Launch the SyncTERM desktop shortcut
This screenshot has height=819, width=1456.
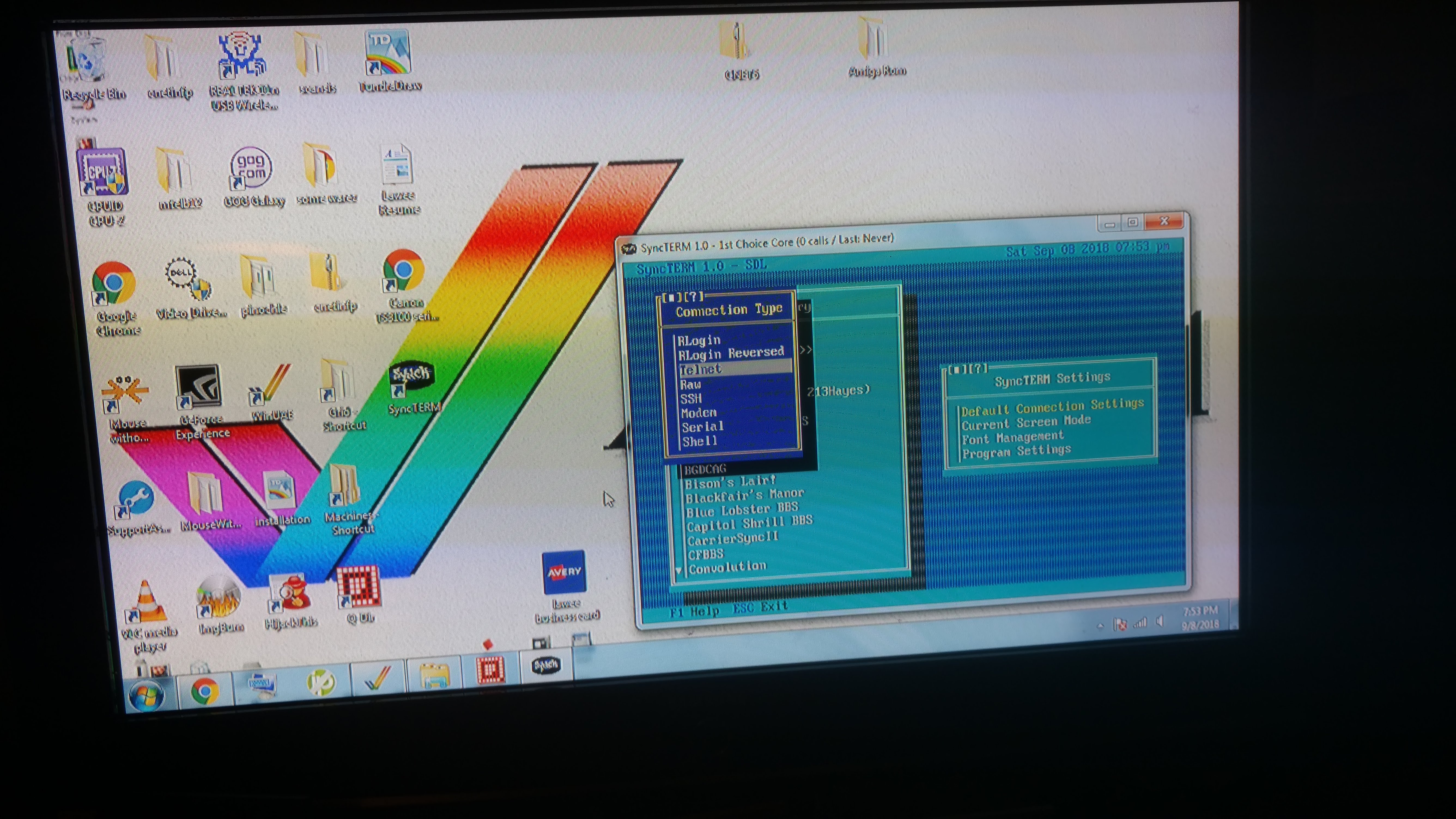point(412,387)
